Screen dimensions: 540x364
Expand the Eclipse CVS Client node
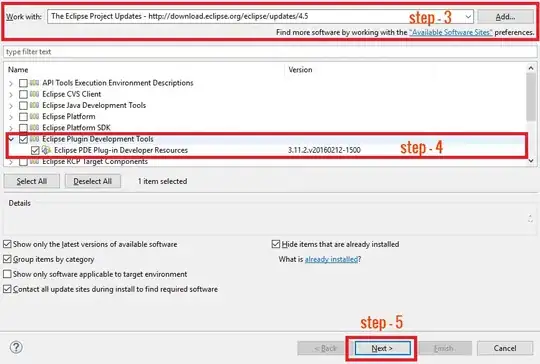[11, 95]
